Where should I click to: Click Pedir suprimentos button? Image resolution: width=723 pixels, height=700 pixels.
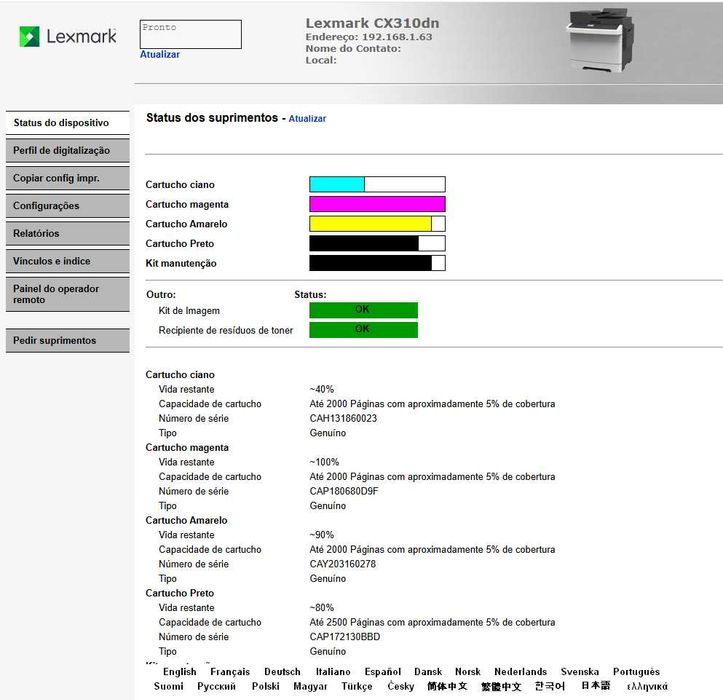tap(68, 340)
